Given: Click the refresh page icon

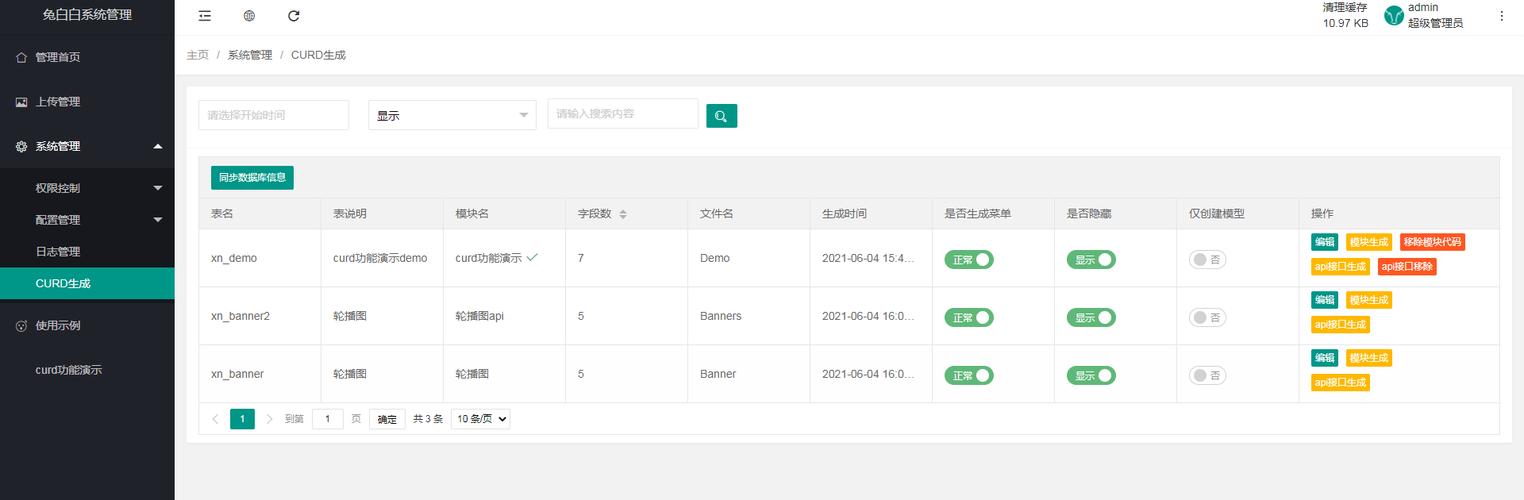Looking at the screenshot, I should pyautogui.click(x=293, y=16).
